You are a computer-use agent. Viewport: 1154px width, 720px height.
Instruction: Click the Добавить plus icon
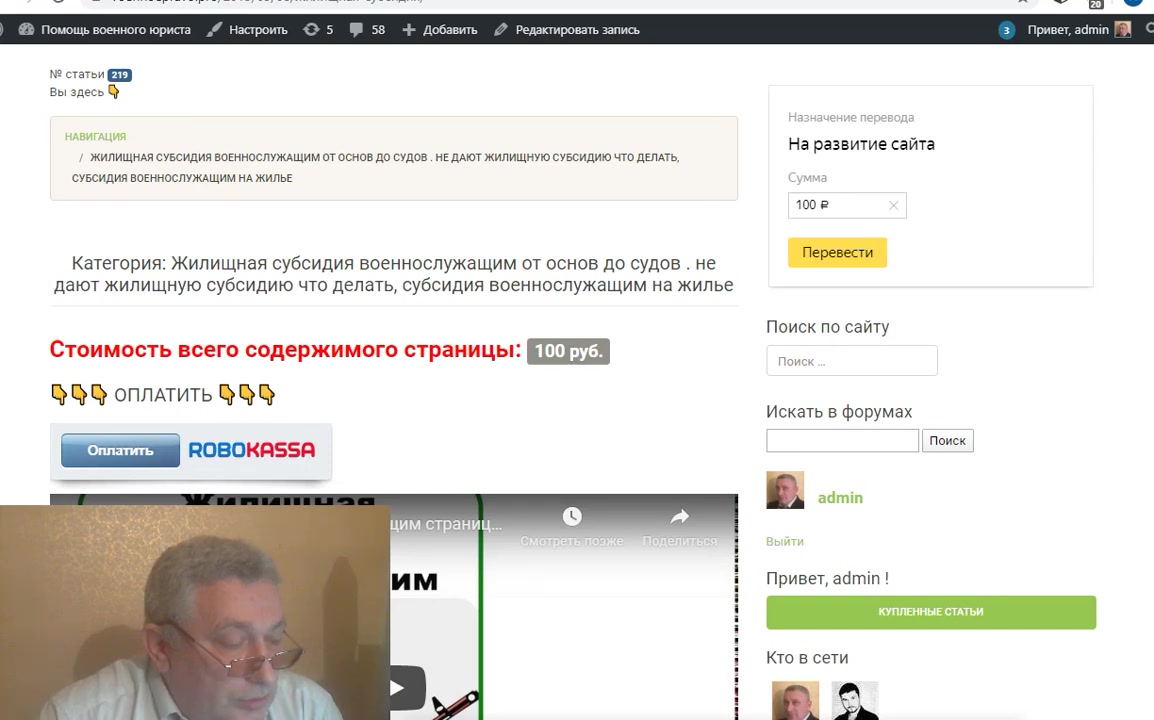[408, 29]
